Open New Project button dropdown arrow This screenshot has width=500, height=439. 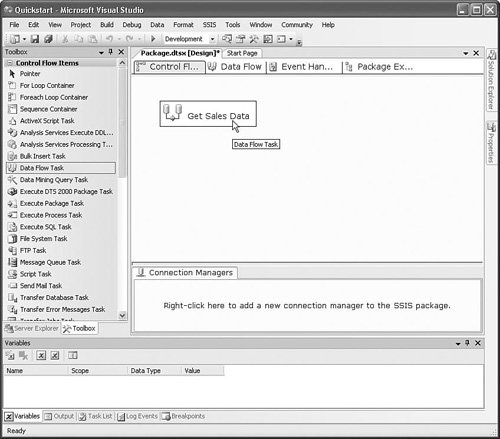(24, 39)
